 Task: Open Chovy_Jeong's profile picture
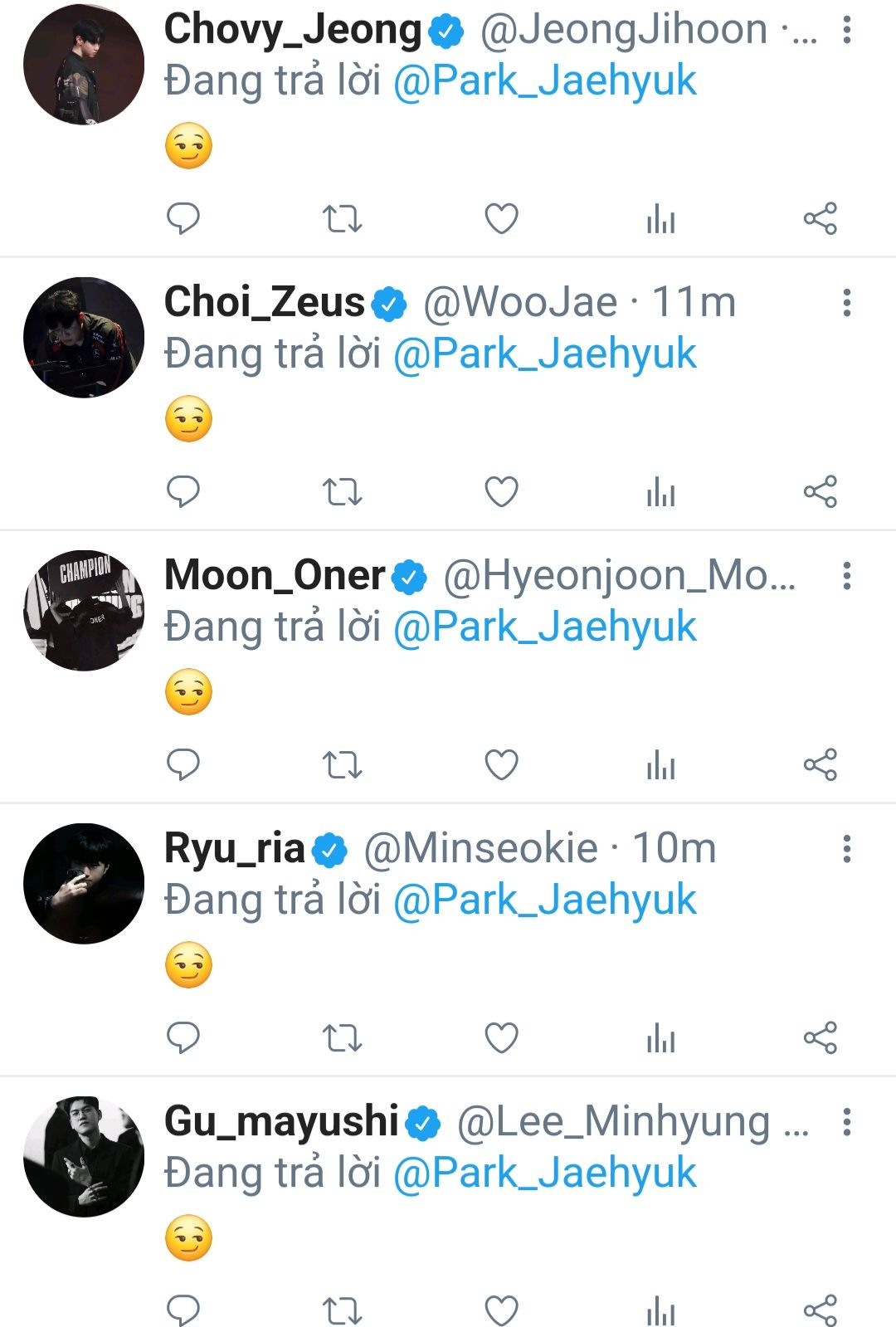(x=84, y=65)
